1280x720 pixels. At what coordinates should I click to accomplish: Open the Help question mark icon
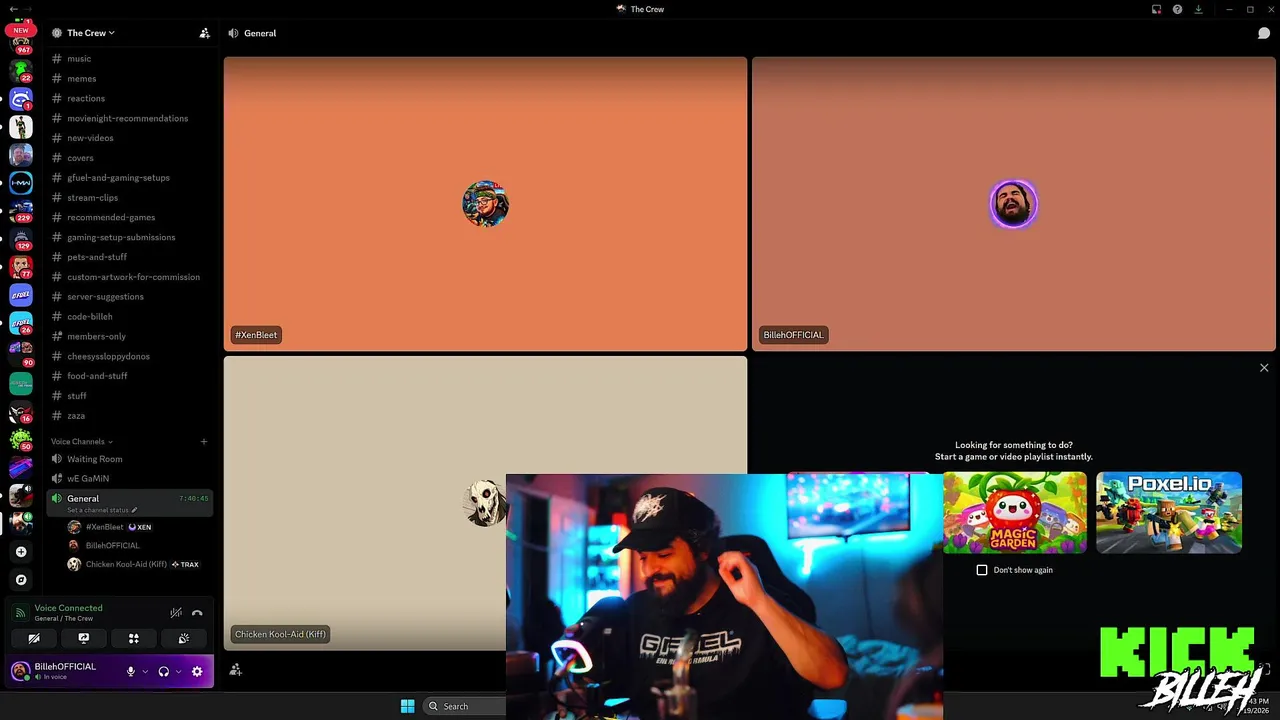[1177, 9]
